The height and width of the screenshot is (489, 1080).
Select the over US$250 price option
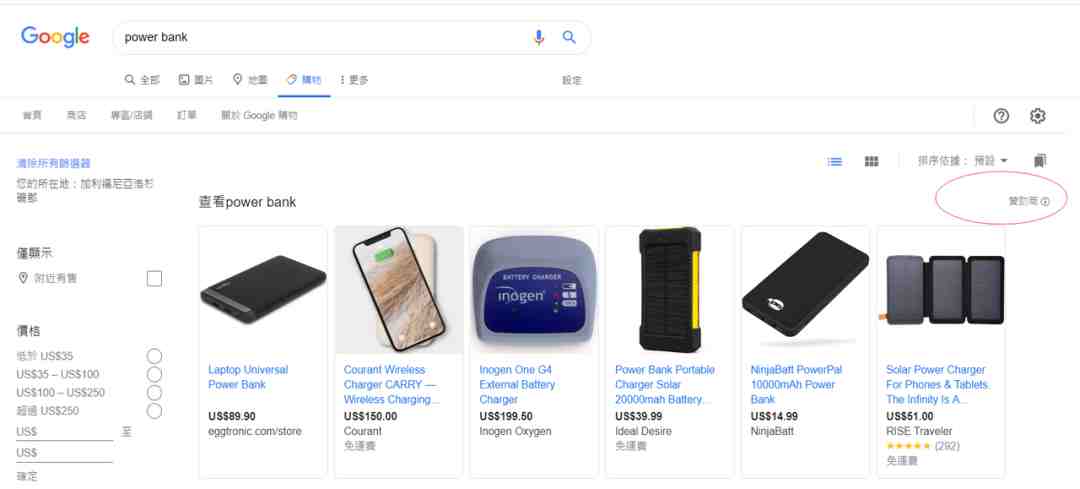point(154,410)
